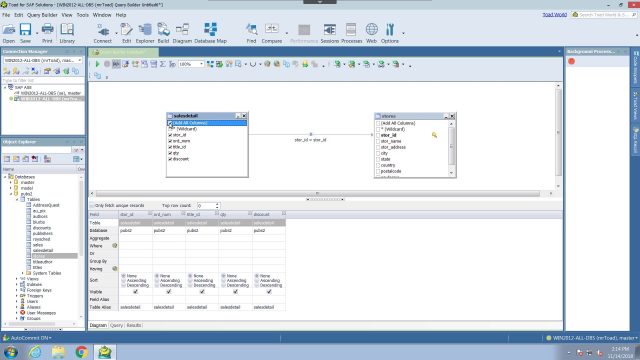
Task: Switch to the Results tab
Action: [x=133, y=325]
